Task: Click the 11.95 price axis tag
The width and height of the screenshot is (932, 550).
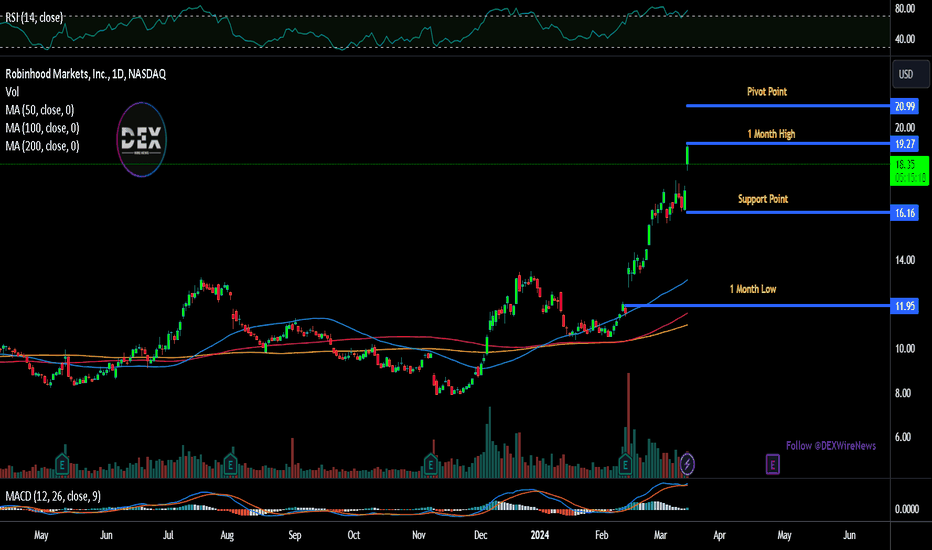Action: [905, 306]
